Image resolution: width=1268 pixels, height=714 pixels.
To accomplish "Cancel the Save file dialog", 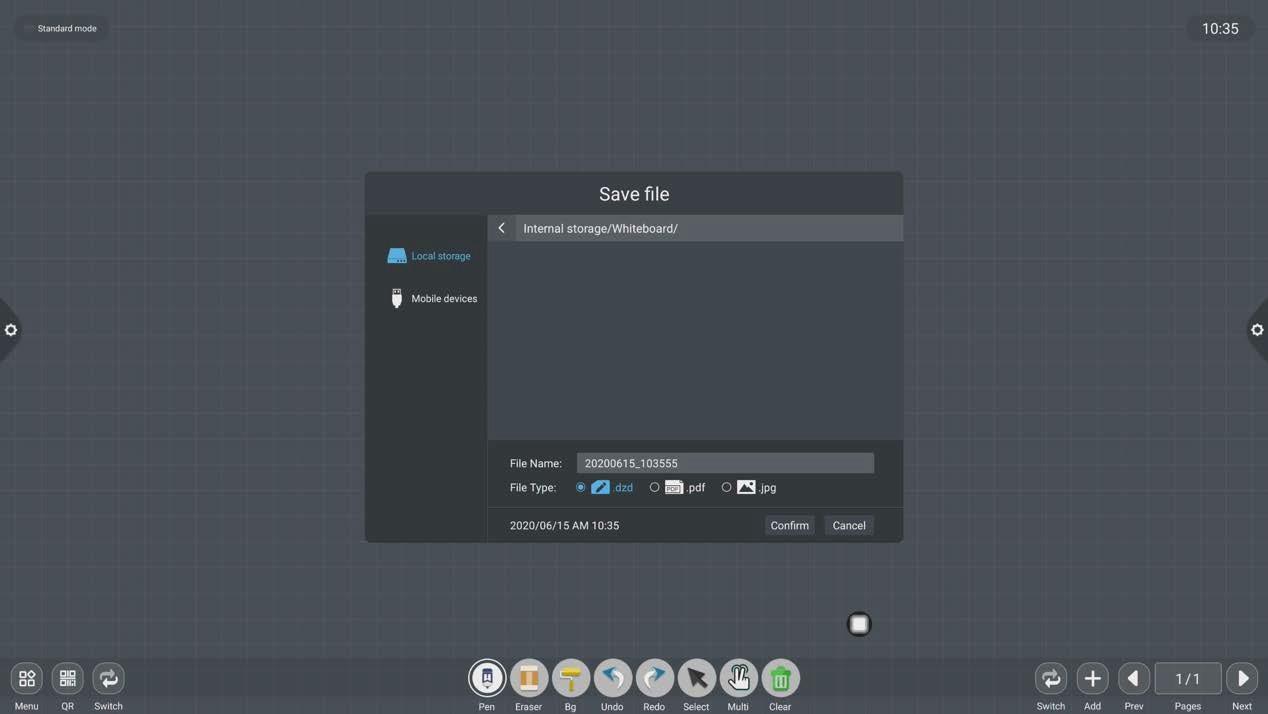I will coord(849,525).
